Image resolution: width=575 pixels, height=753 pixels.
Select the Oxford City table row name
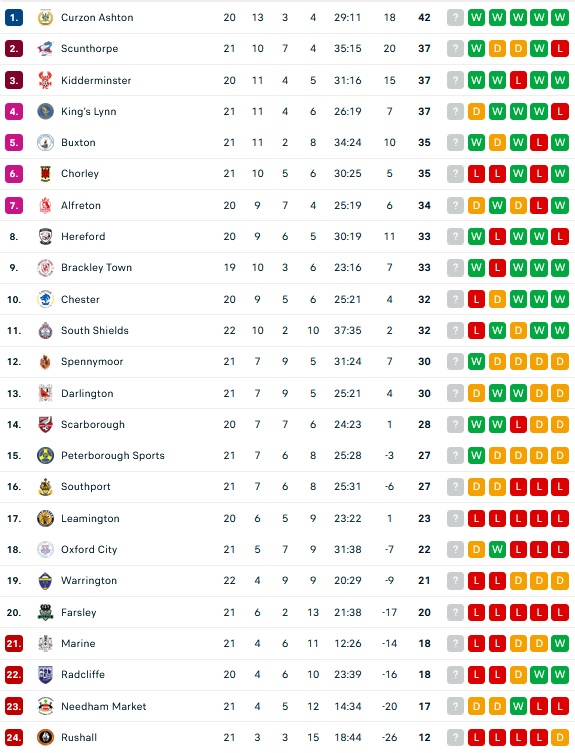pyautogui.click(x=89, y=549)
